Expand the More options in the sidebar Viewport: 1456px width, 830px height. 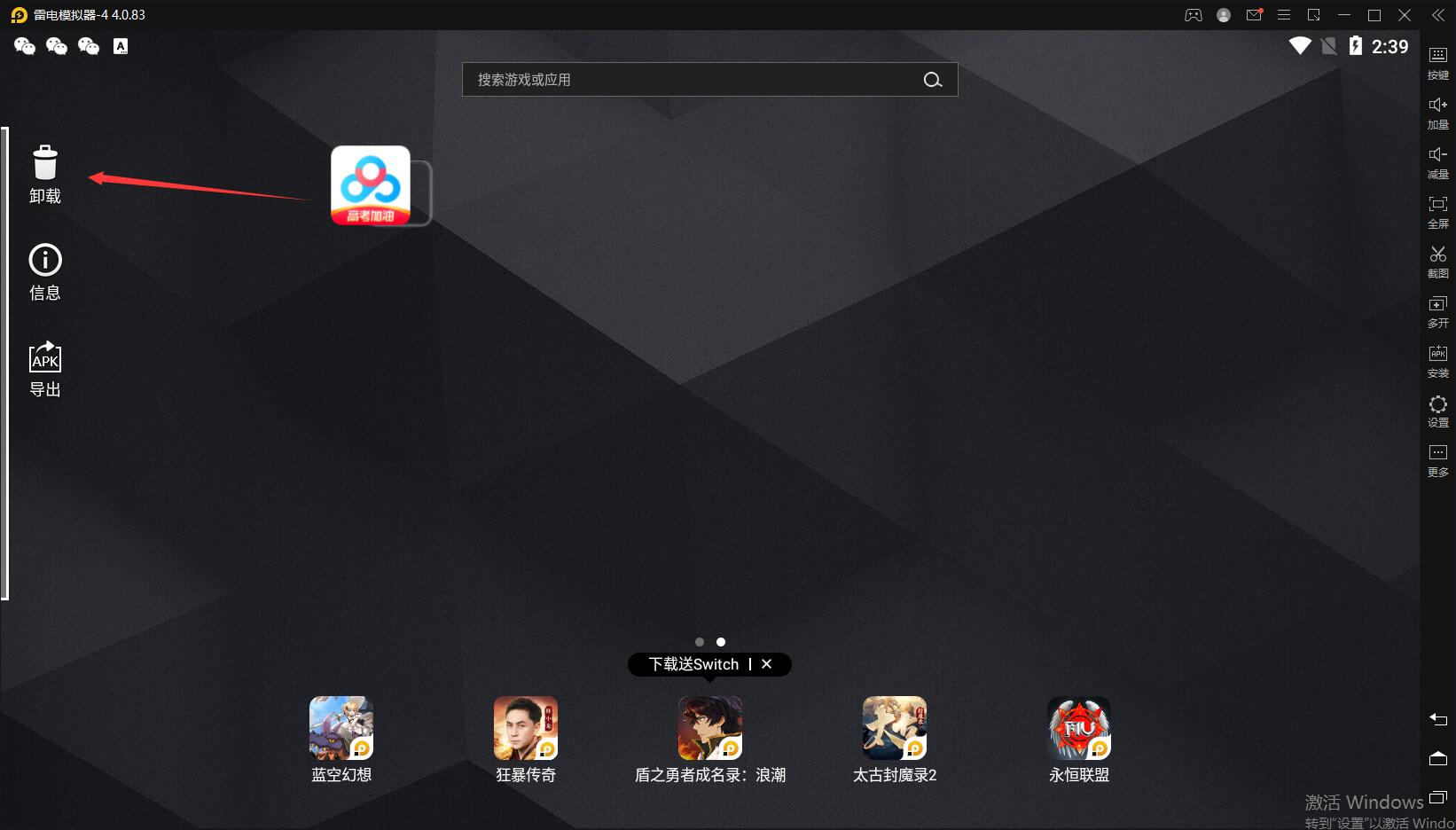[x=1437, y=453]
